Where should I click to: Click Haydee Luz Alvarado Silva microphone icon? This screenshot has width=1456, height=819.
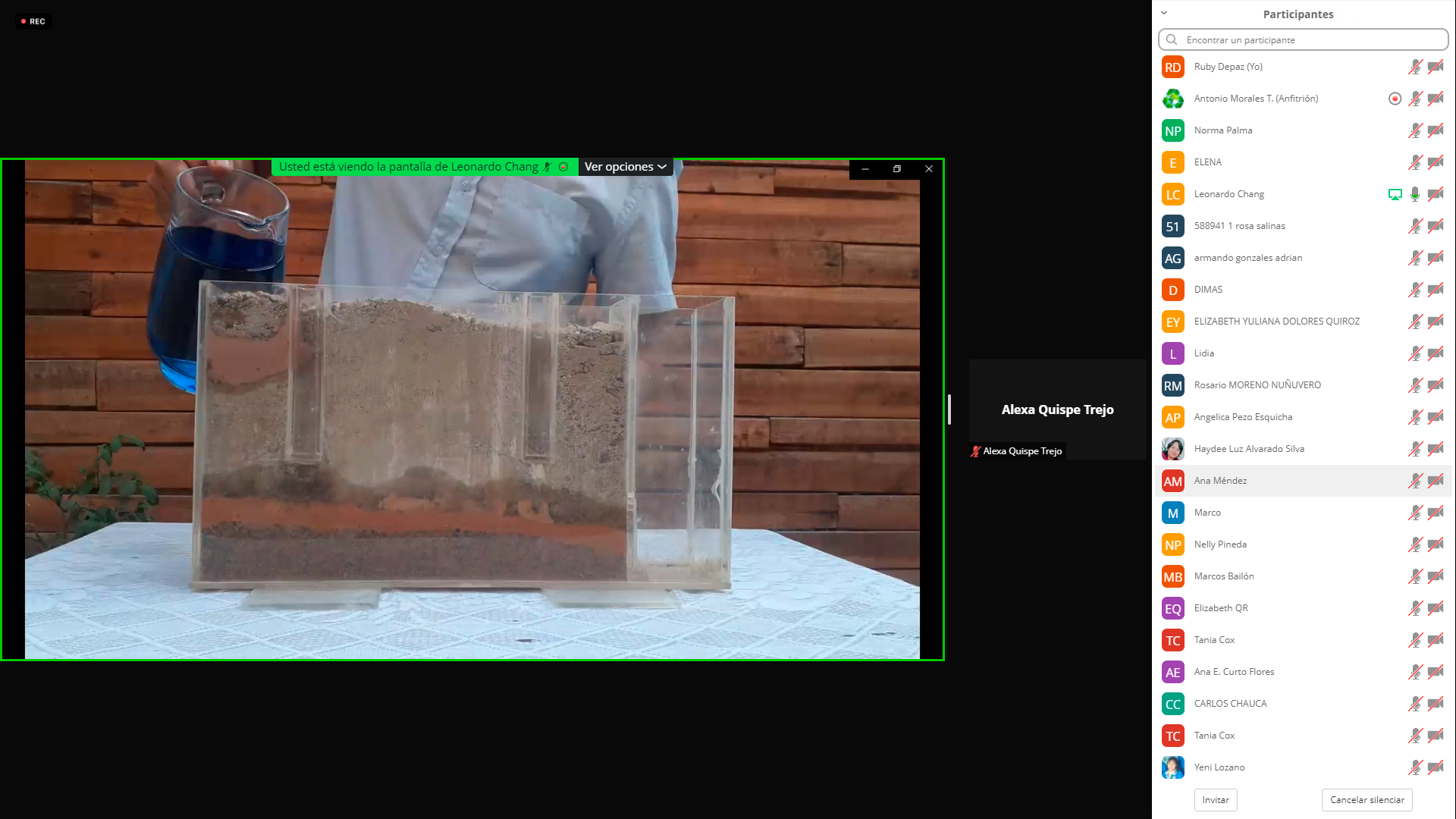(1415, 449)
